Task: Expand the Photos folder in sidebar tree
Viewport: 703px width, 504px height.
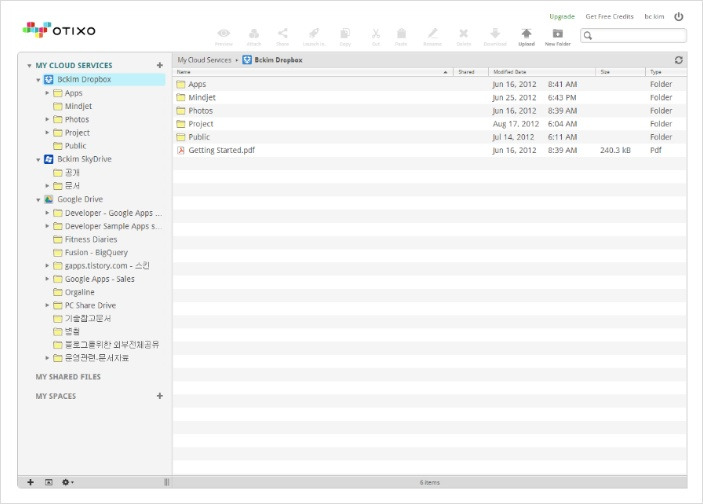Action: [x=47, y=119]
